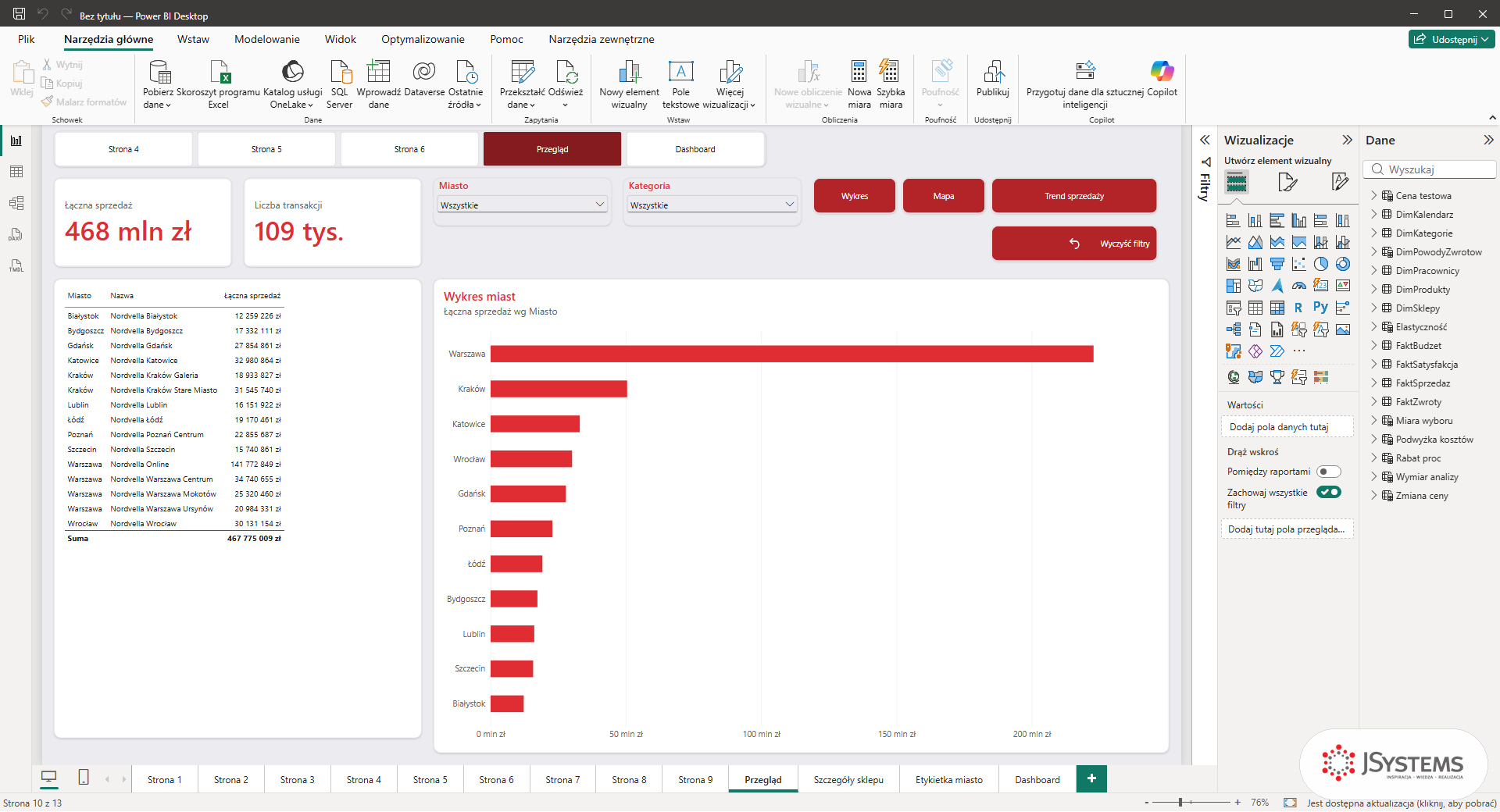Click the Publikuj button in the ribbon

coord(993,78)
